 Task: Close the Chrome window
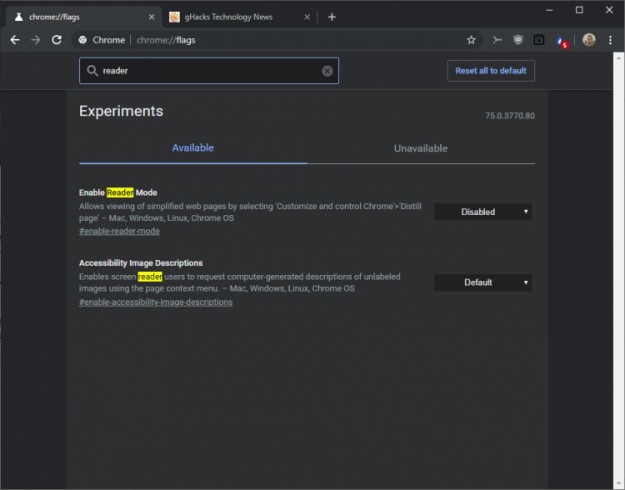(609, 10)
